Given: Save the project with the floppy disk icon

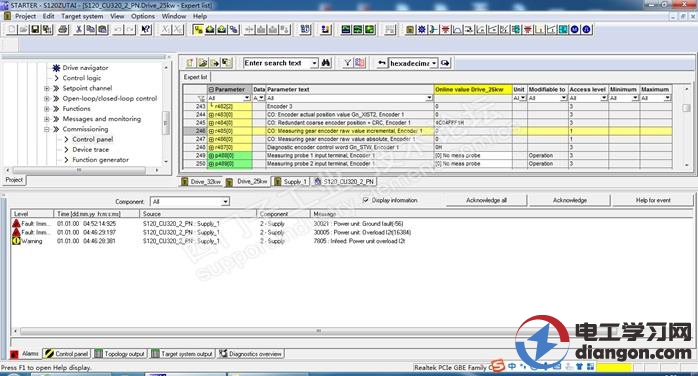Looking at the screenshot, I should point(35,29).
